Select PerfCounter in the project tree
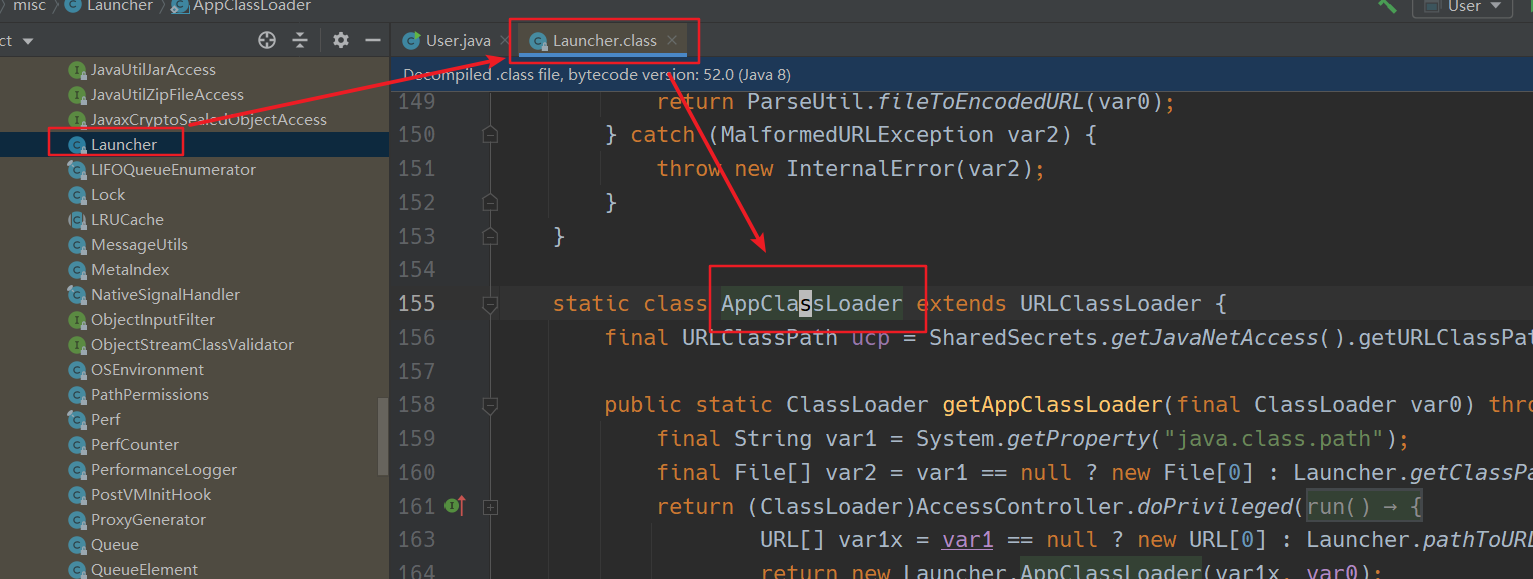This screenshot has height=579, width=1533. click(x=135, y=445)
